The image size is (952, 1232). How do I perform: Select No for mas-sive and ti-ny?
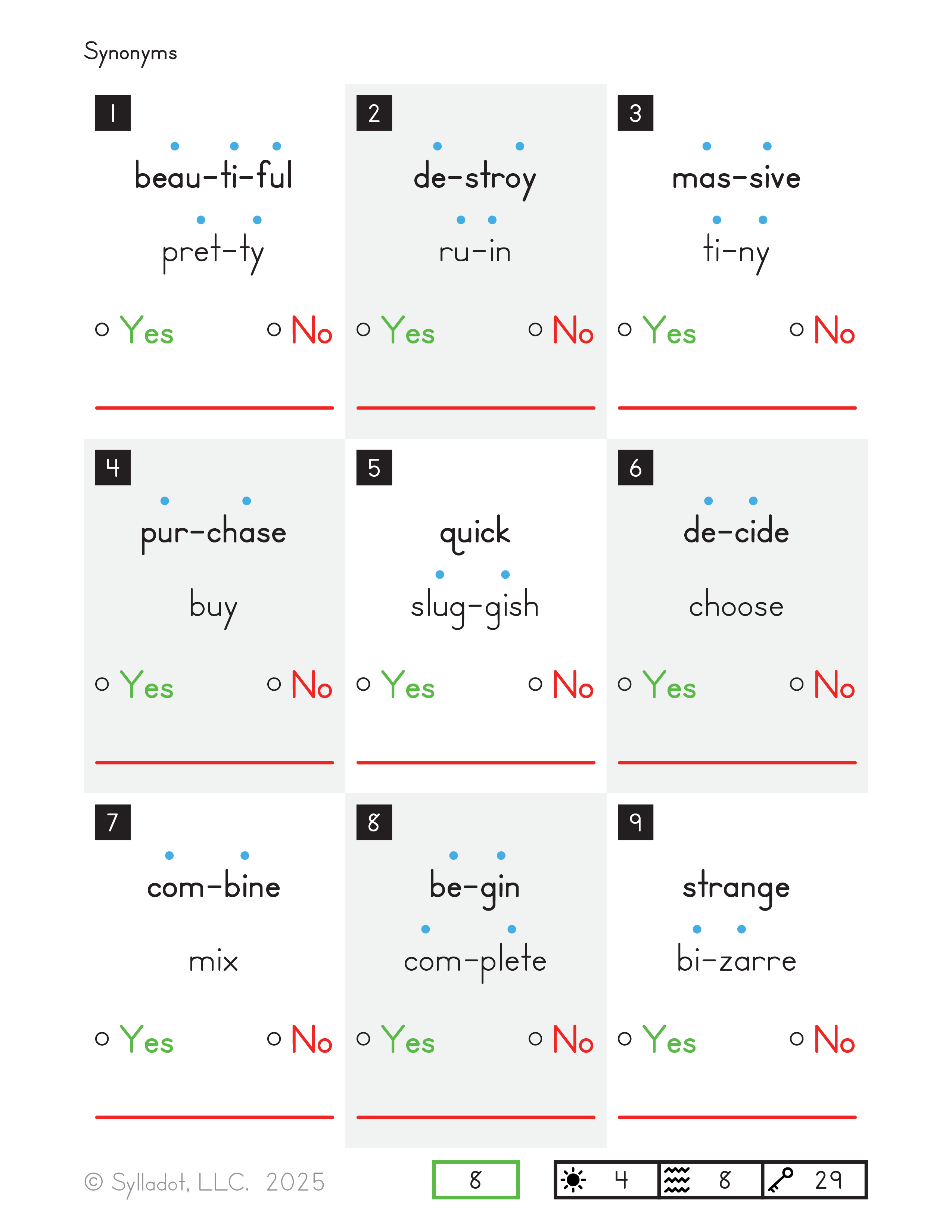pos(796,329)
